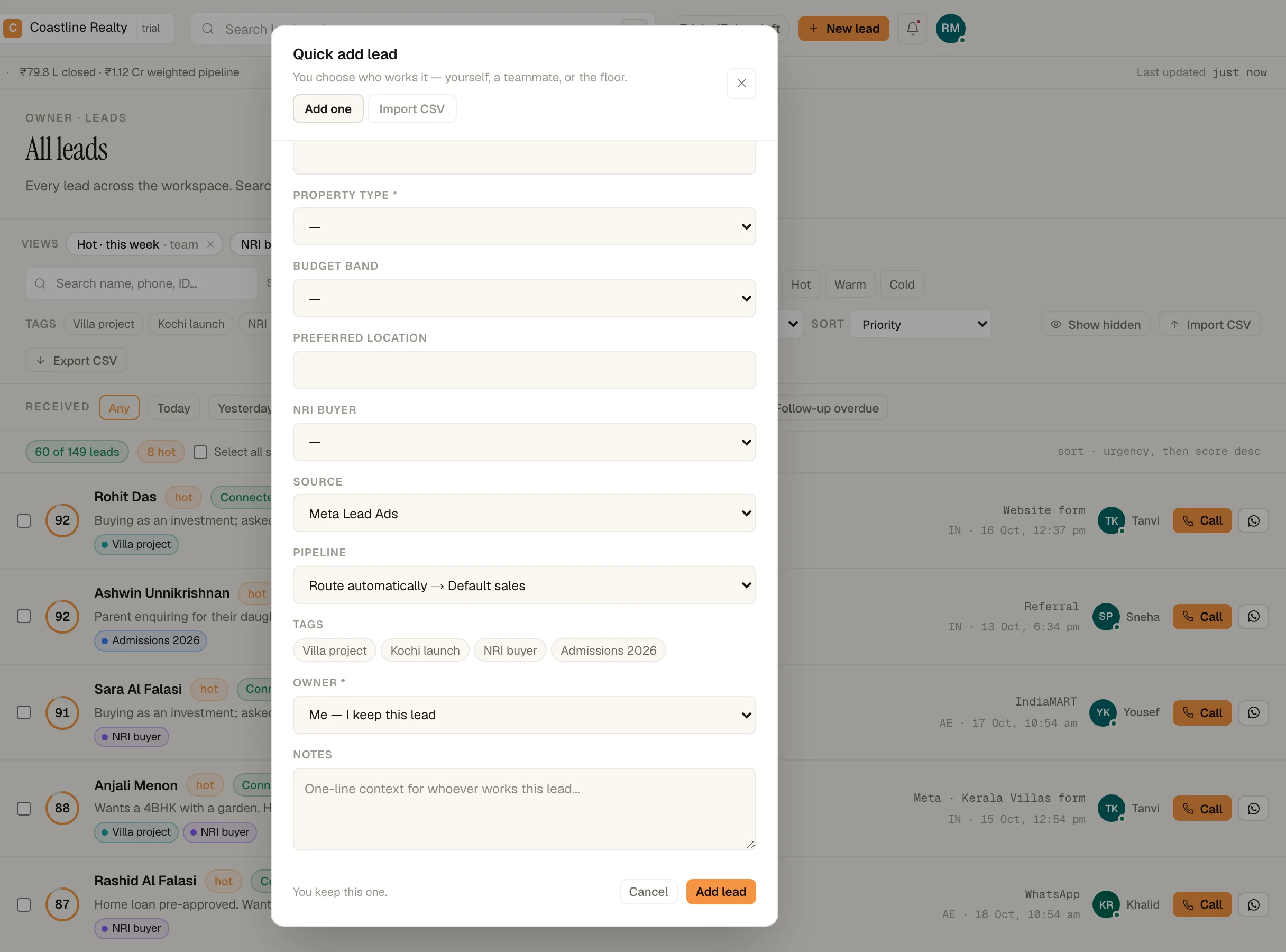This screenshot has width=1286, height=952.
Task: Click Export CSV button
Action: (x=76, y=360)
